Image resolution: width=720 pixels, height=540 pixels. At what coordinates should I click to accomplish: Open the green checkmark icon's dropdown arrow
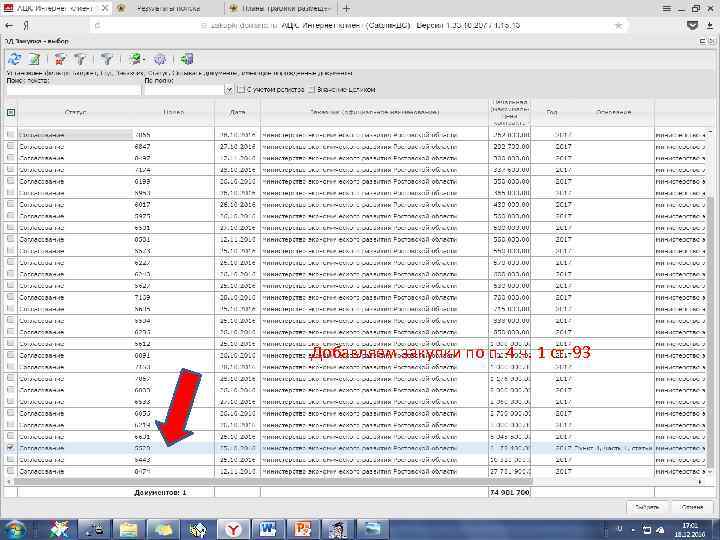click(x=144, y=59)
